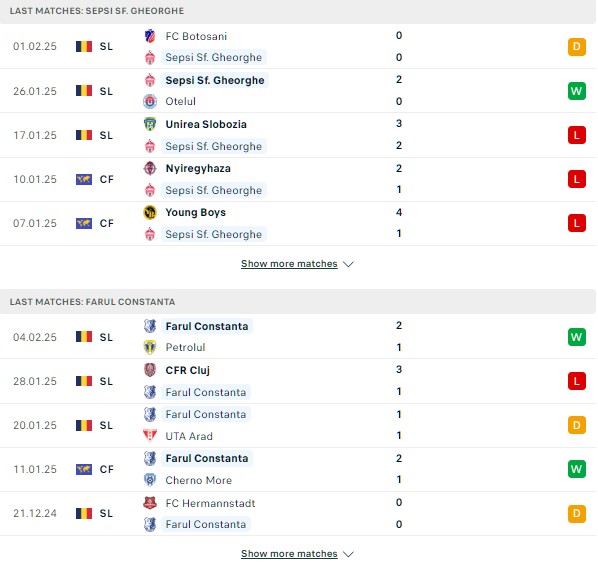
Task: Click the Nyiregyhaza team badge
Action: pyautogui.click(x=150, y=168)
